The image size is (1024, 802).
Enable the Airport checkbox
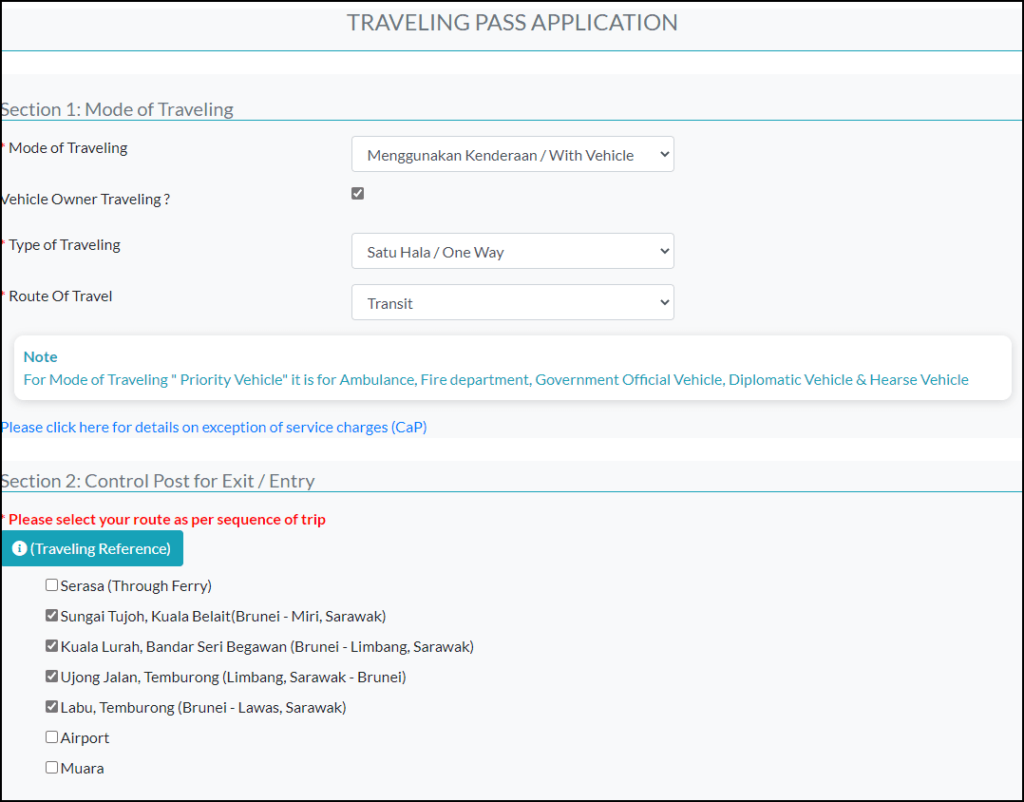click(x=51, y=737)
